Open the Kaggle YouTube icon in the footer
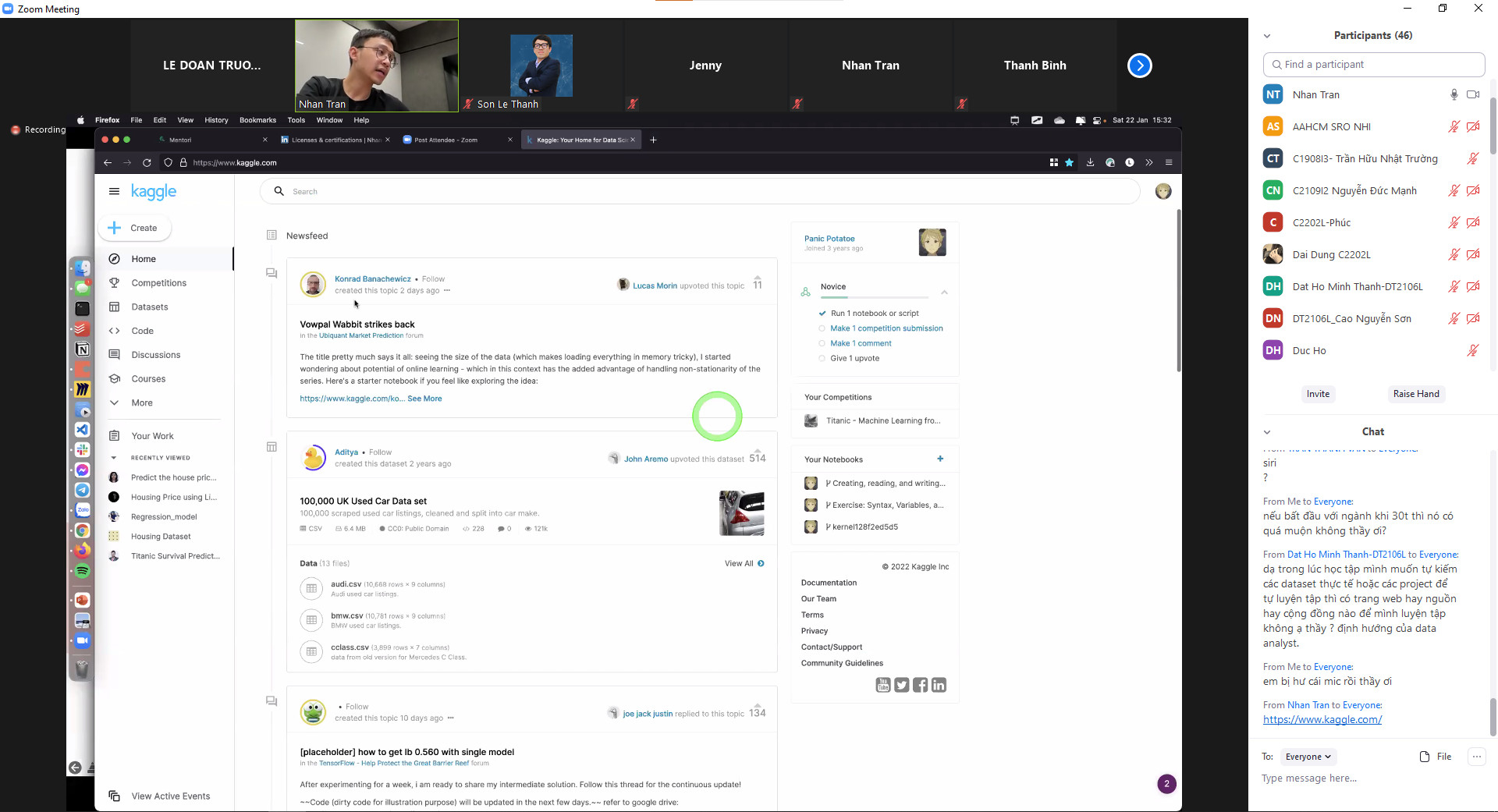1498x812 pixels. (x=883, y=685)
